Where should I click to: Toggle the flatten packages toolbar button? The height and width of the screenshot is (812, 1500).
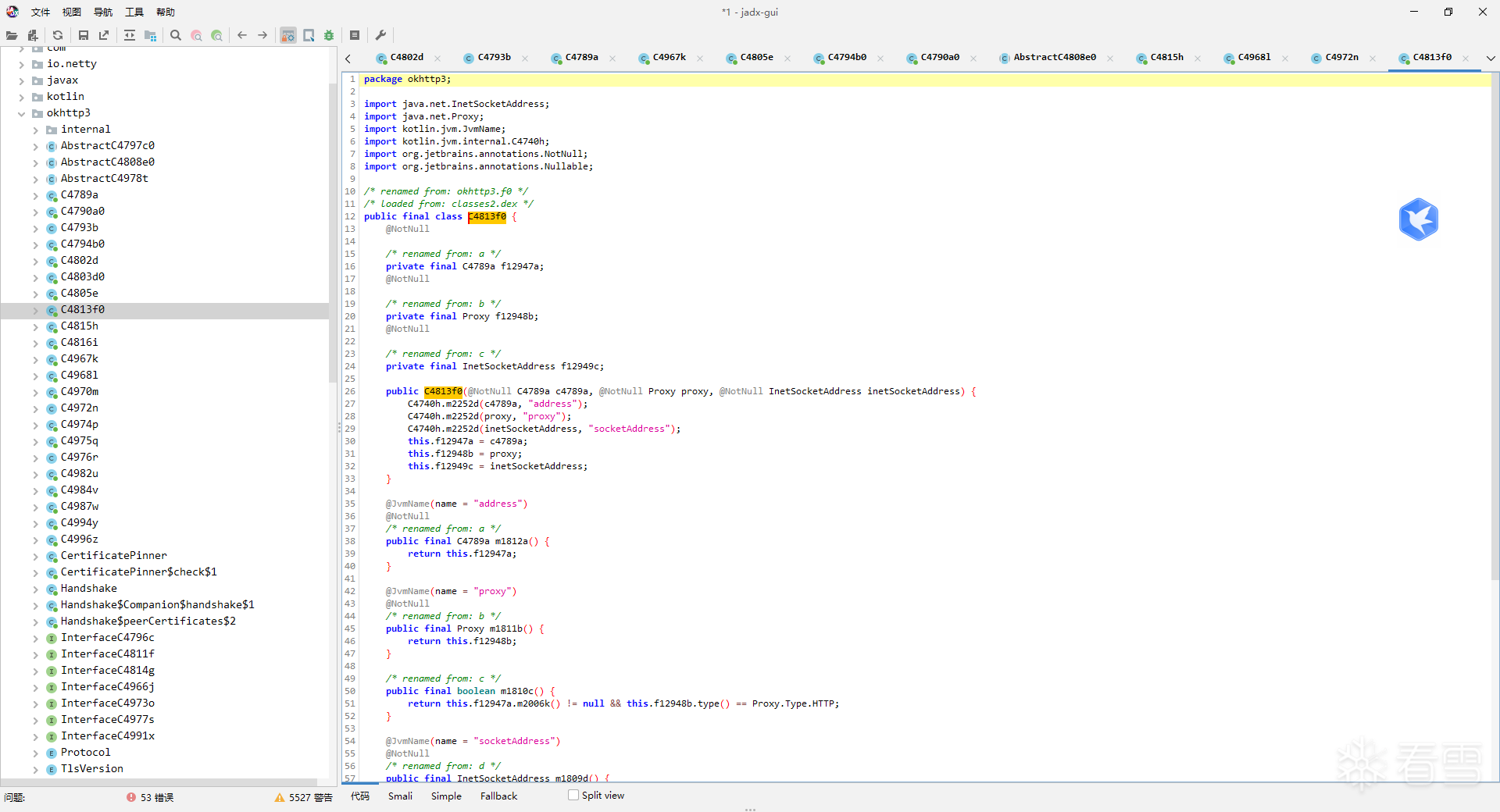point(150,35)
